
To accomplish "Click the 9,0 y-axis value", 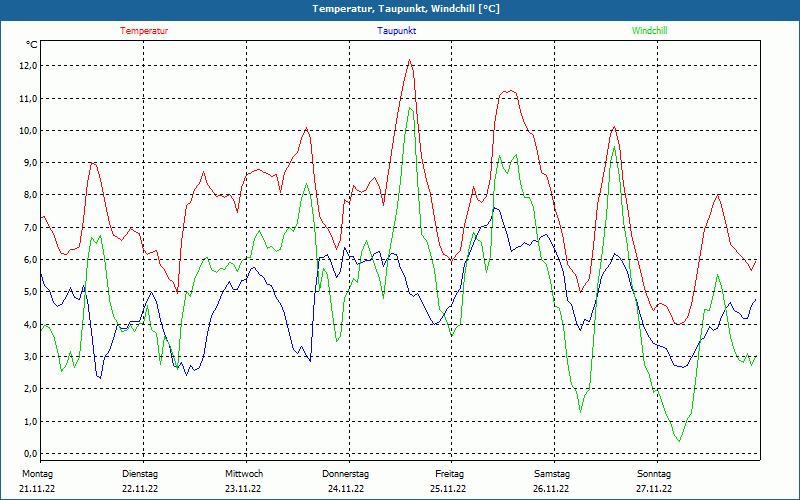I will click(x=30, y=163).
